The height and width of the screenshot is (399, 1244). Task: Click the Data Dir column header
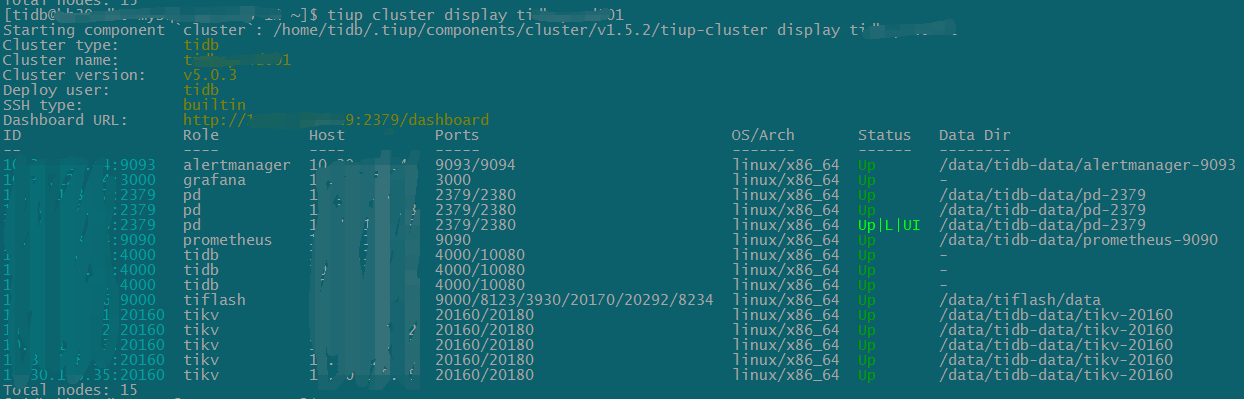point(975,135)
